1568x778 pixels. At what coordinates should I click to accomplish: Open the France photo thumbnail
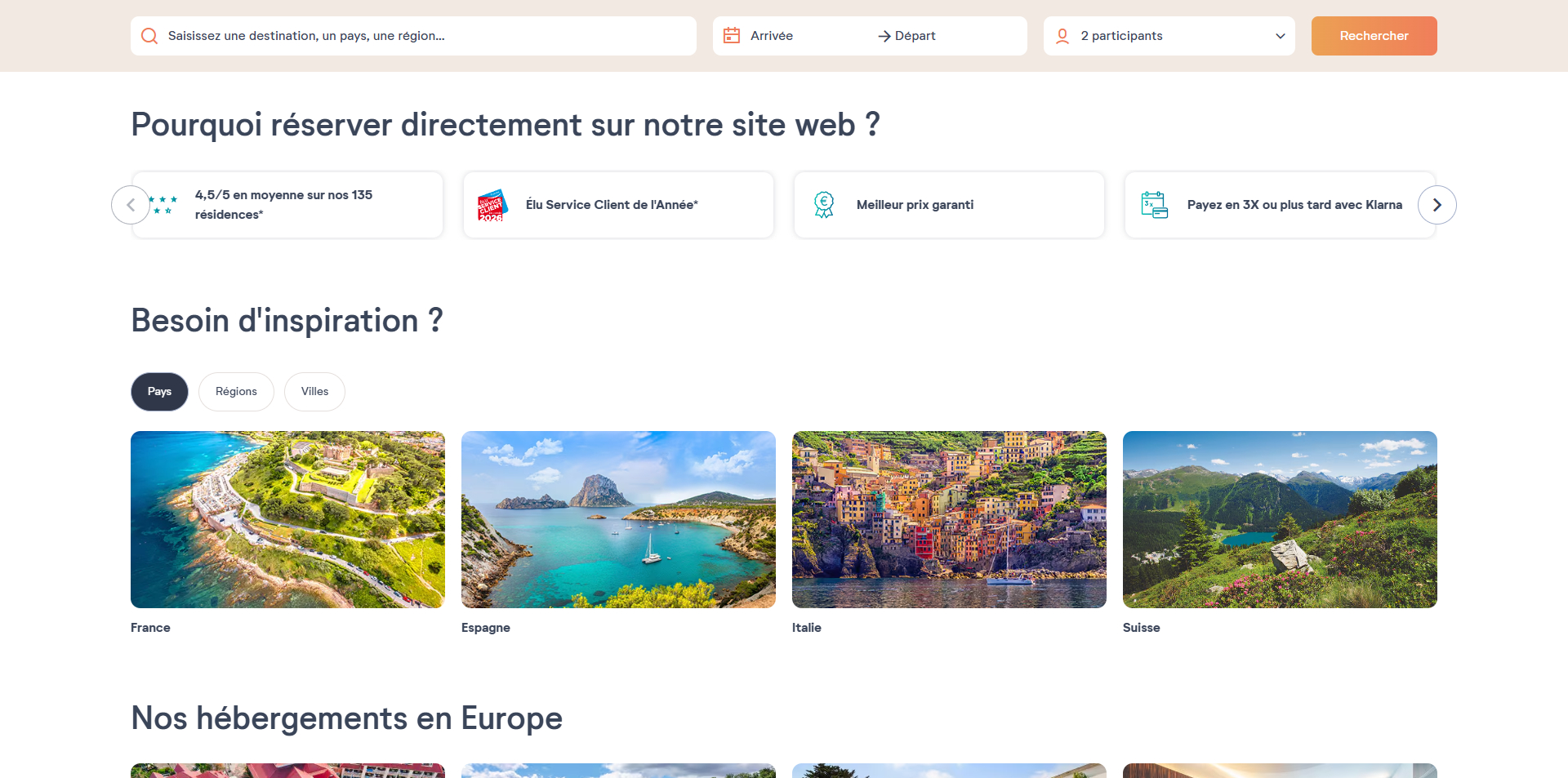point(287,519)
